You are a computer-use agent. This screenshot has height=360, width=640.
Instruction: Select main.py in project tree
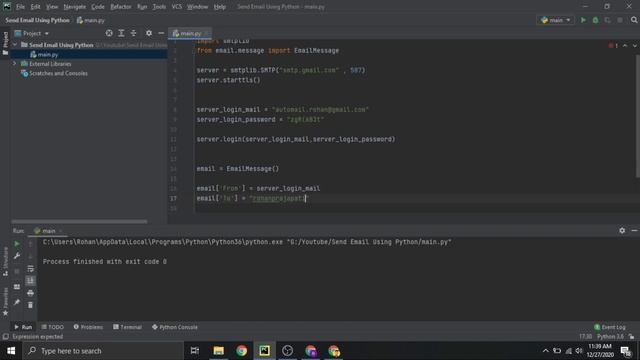tap(48, 54)
